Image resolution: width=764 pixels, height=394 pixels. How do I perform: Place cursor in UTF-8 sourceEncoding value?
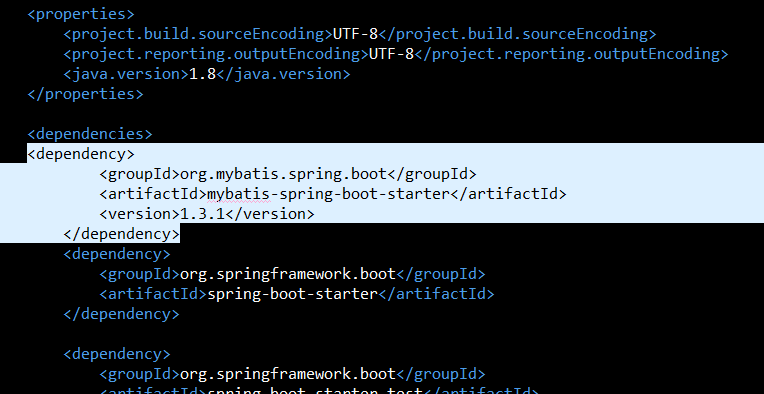(x=355, y=34)
